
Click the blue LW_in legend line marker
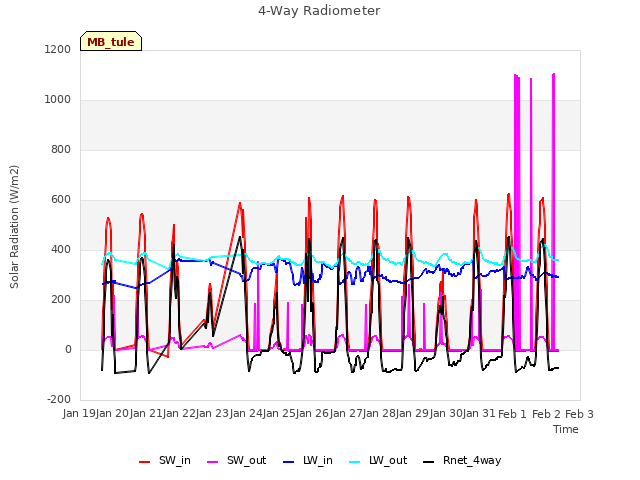(289, 462)
